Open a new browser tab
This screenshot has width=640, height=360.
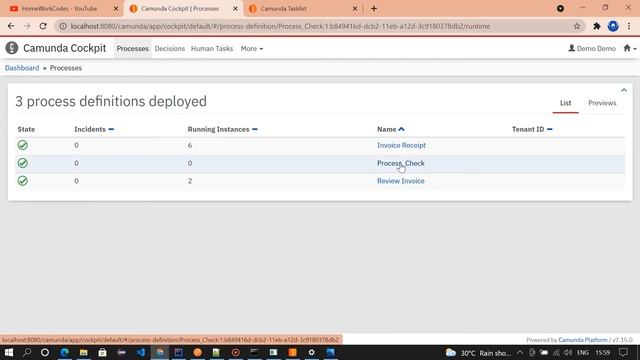click(x=374, y=9)
